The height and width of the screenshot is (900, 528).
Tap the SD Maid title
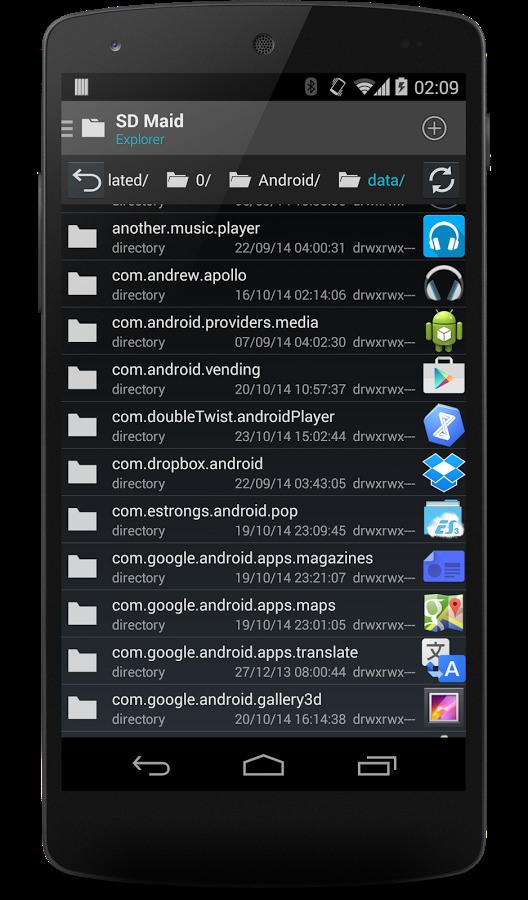pyautogui.click(x=150, y=121)
